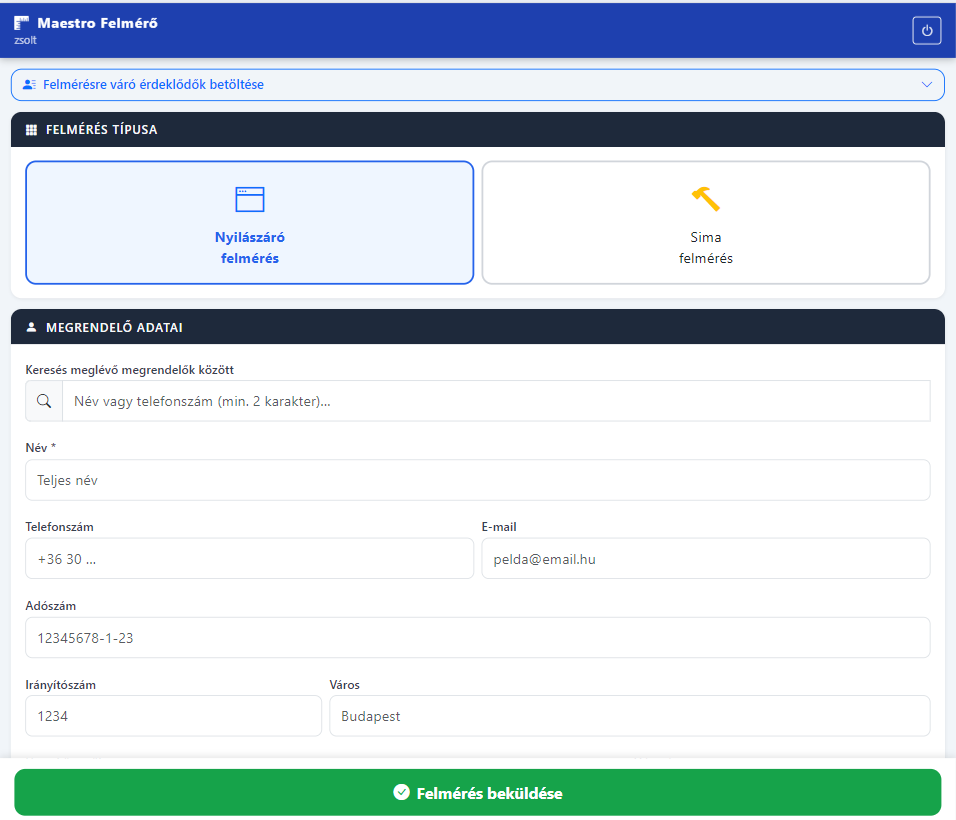Click the Telefonszám input field
956x820 pixels.
coord(249,559)
